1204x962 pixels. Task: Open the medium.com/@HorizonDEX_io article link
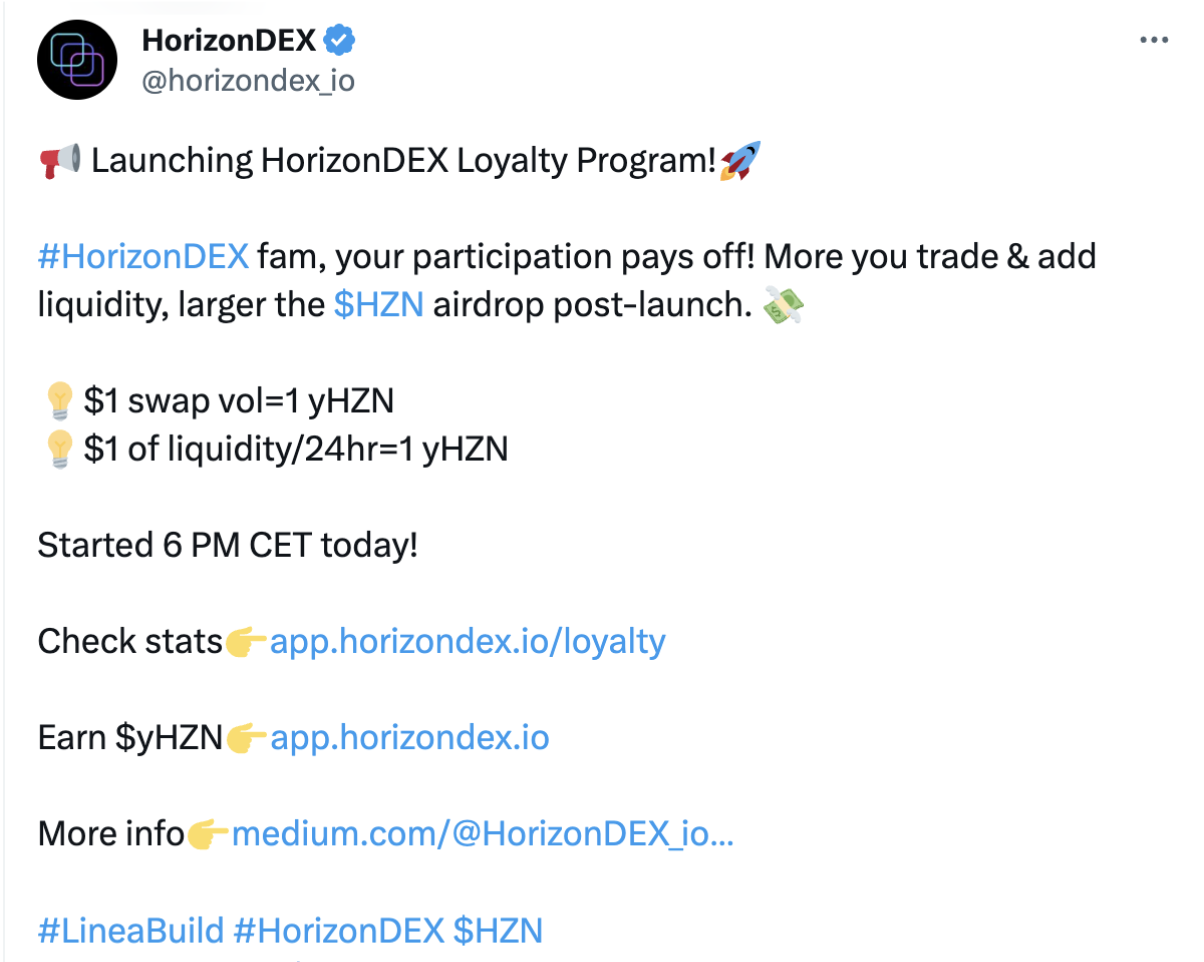(x=483, y=833)
